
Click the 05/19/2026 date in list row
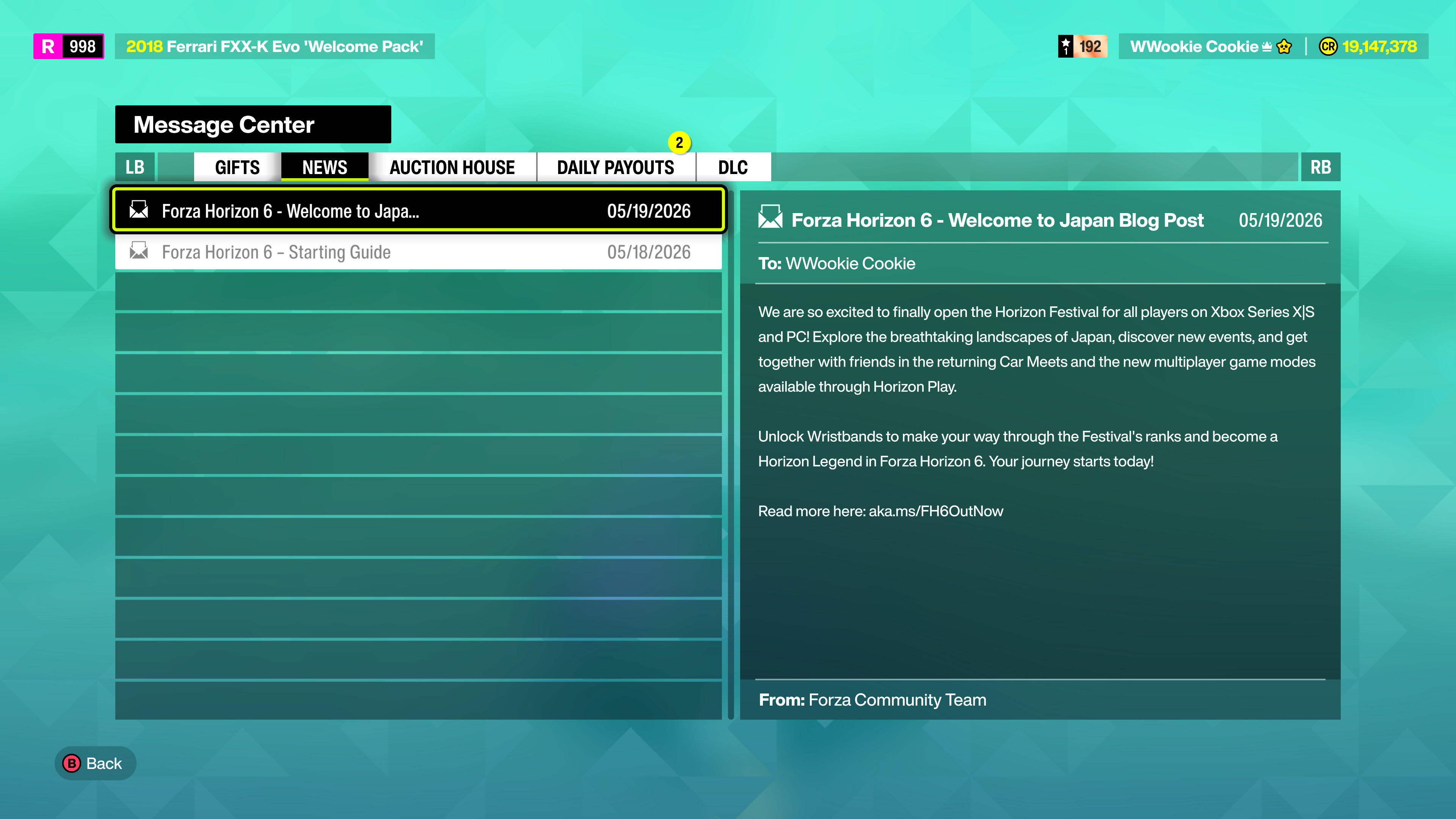tap(649, 211)
